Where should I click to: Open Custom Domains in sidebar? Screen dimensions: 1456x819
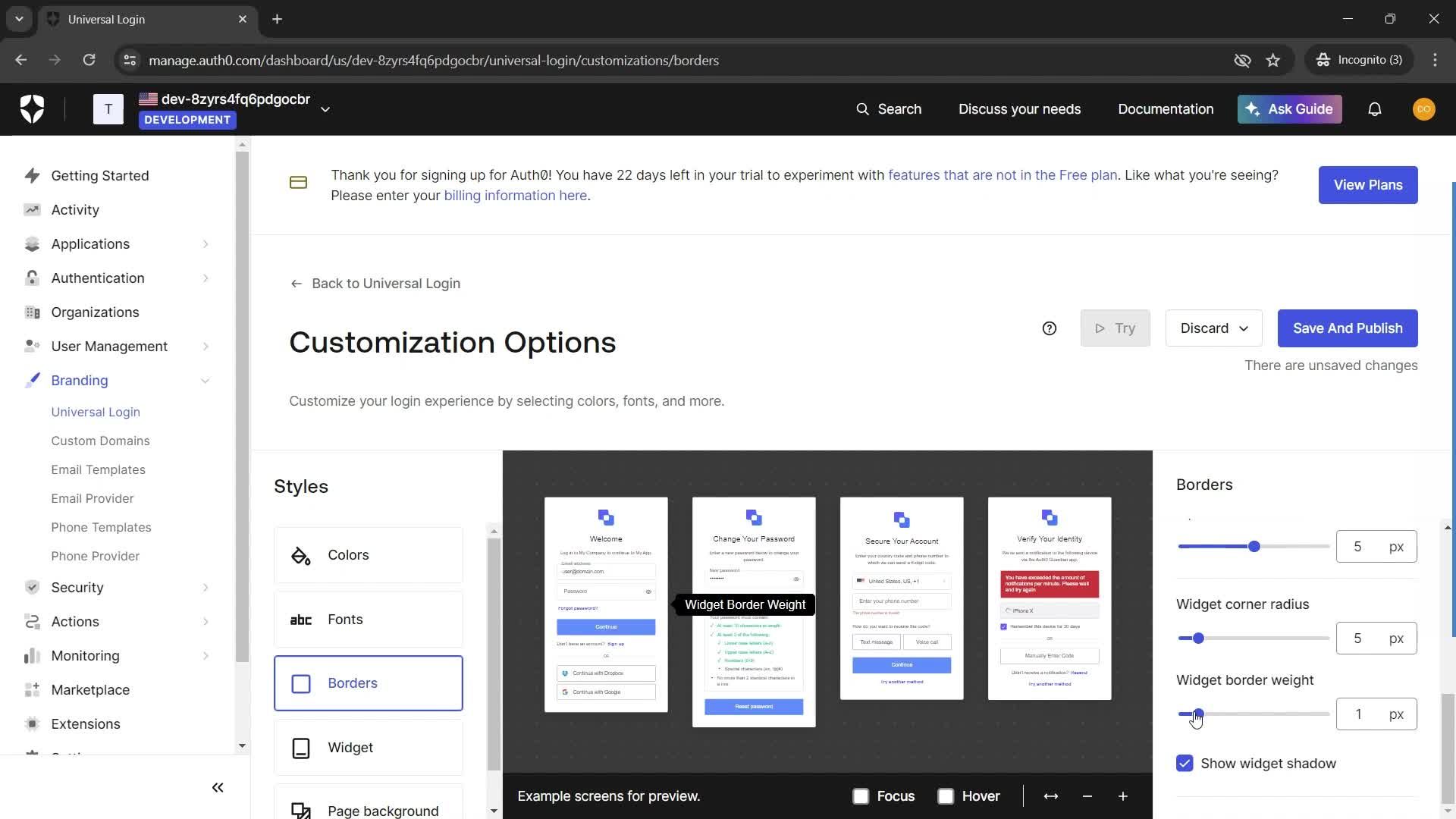100,441
